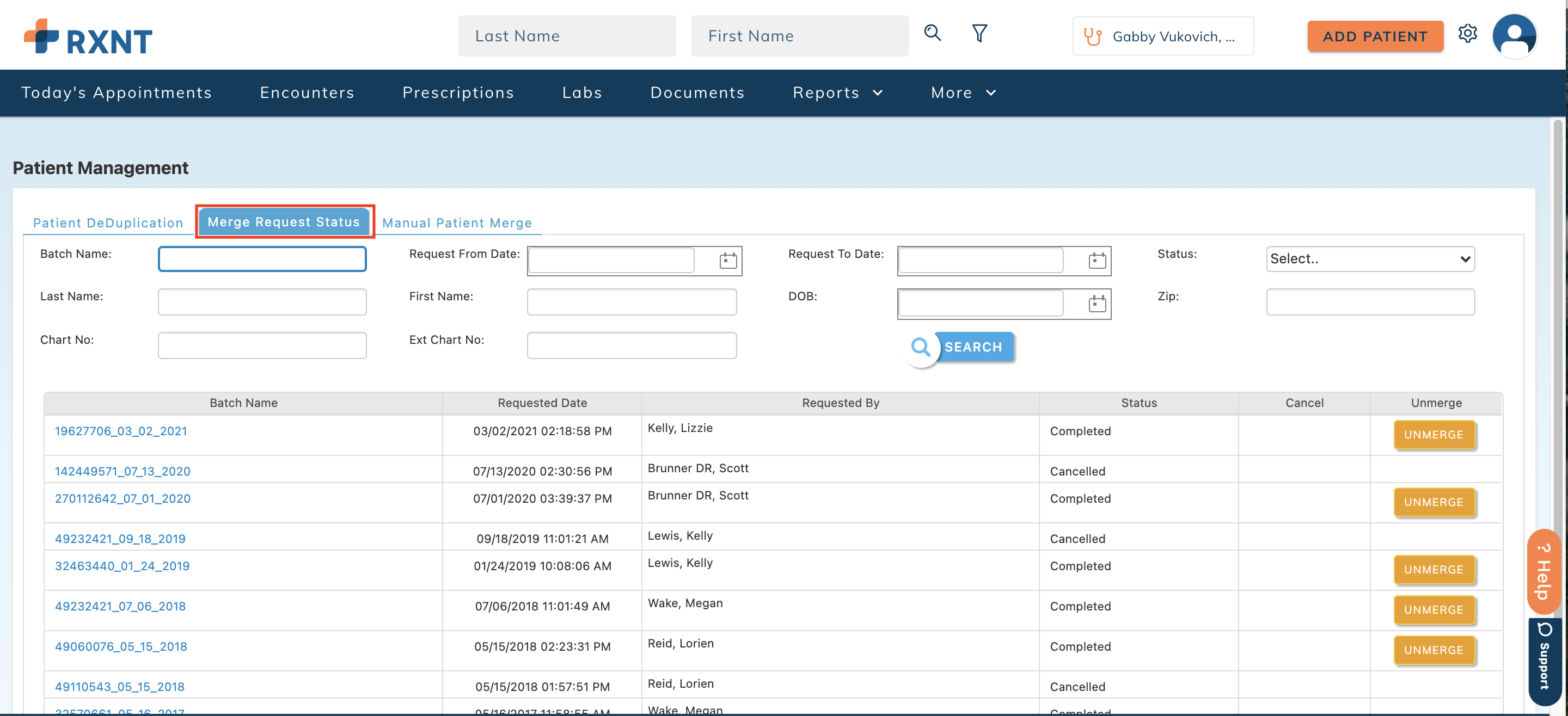Open the user profile avatar
This screenshot has height=716, width=1568.
pos(1514,35)
